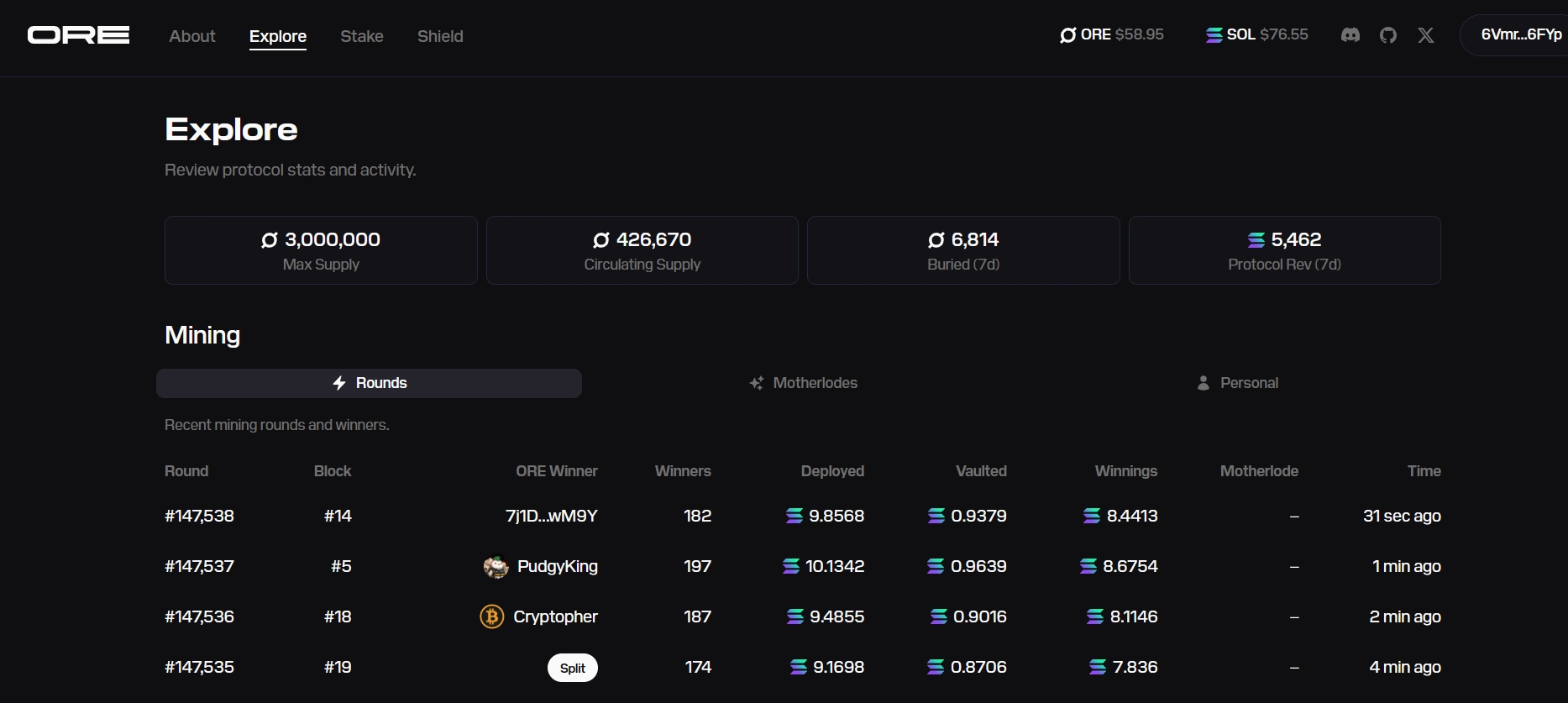Click the Protocol Rev Solana icon
This screenshot has width=1568, height=703.
(x=1256, y=240)
